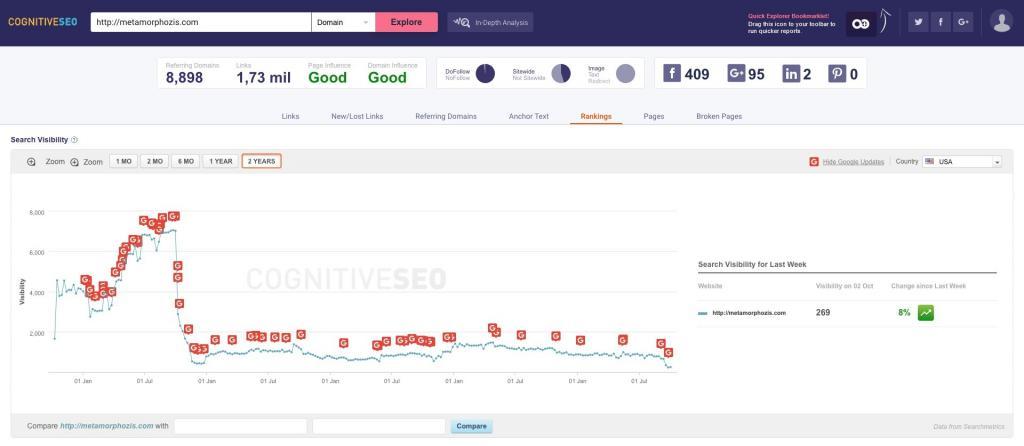The width and height of the screenshot is (1024, 446).
Task: Click the Sitewide pie chart
Action: (x=562, y=73)
